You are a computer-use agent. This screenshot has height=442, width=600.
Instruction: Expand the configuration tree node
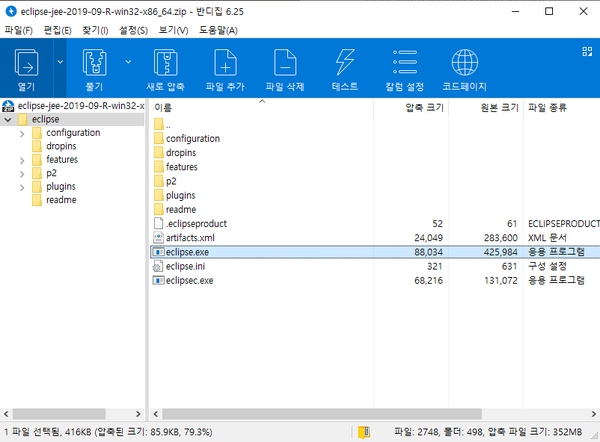22,134
